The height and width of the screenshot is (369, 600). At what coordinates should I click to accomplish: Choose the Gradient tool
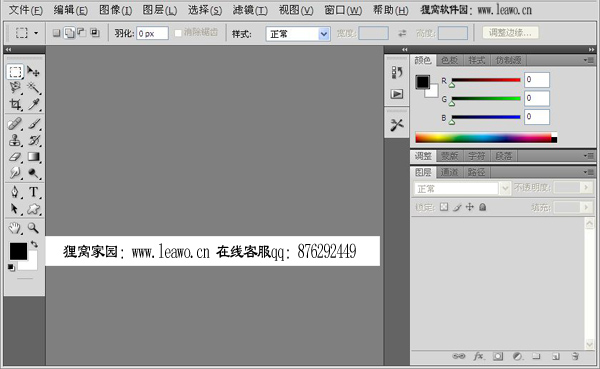click(x=34, y=157)
